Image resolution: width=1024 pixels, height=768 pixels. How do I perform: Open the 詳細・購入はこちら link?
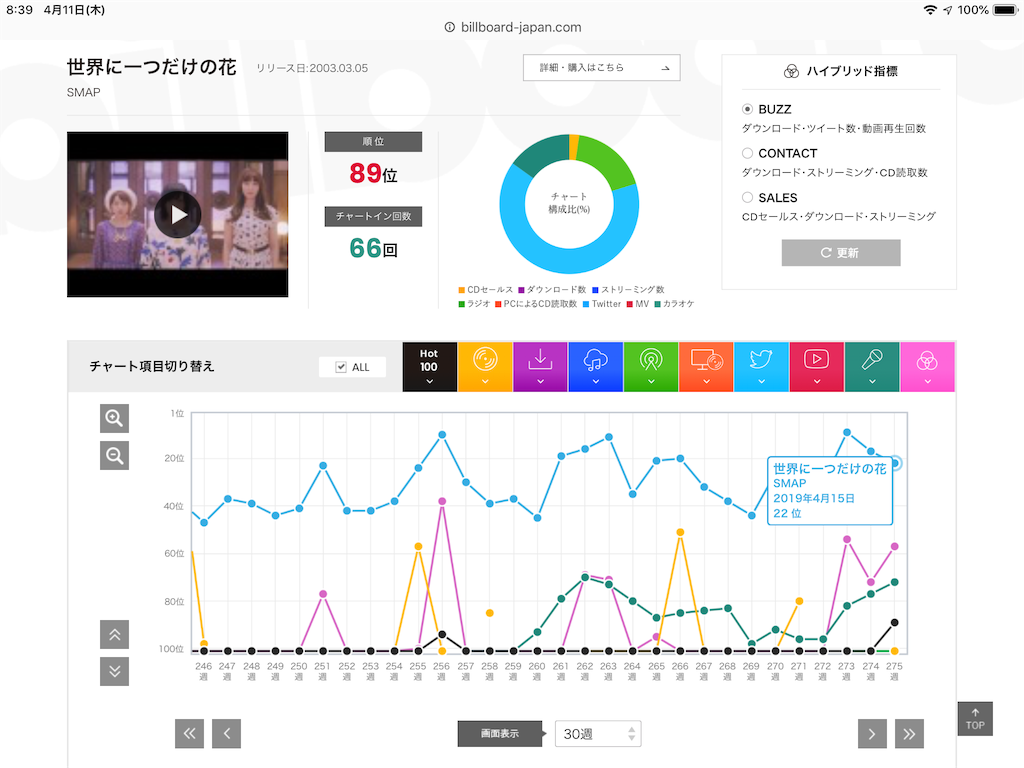601,68
